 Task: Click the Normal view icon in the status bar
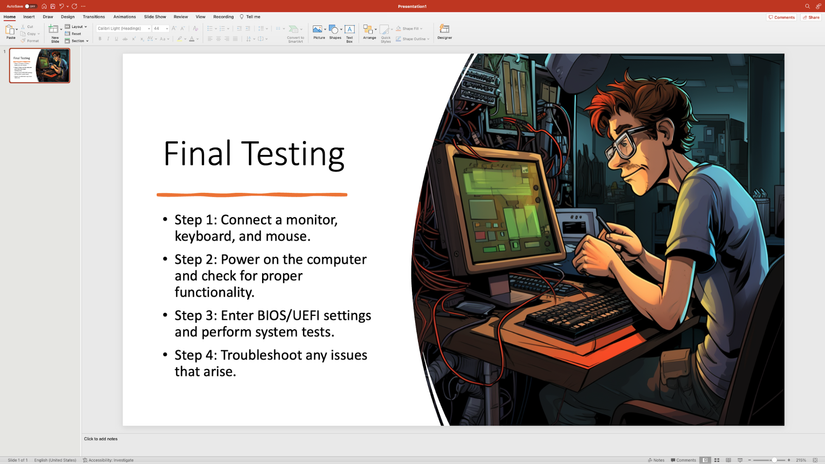tap(705, 460)
